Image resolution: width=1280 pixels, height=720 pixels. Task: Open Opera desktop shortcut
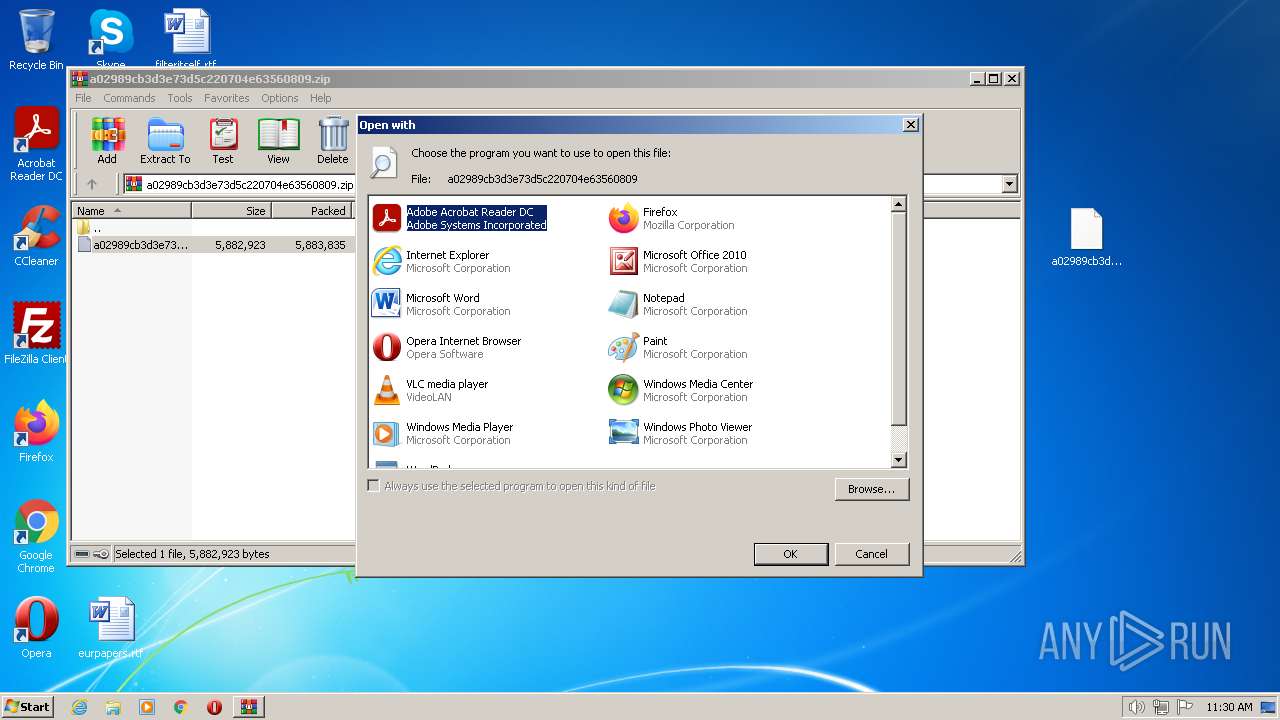click(x=36, y=627)
